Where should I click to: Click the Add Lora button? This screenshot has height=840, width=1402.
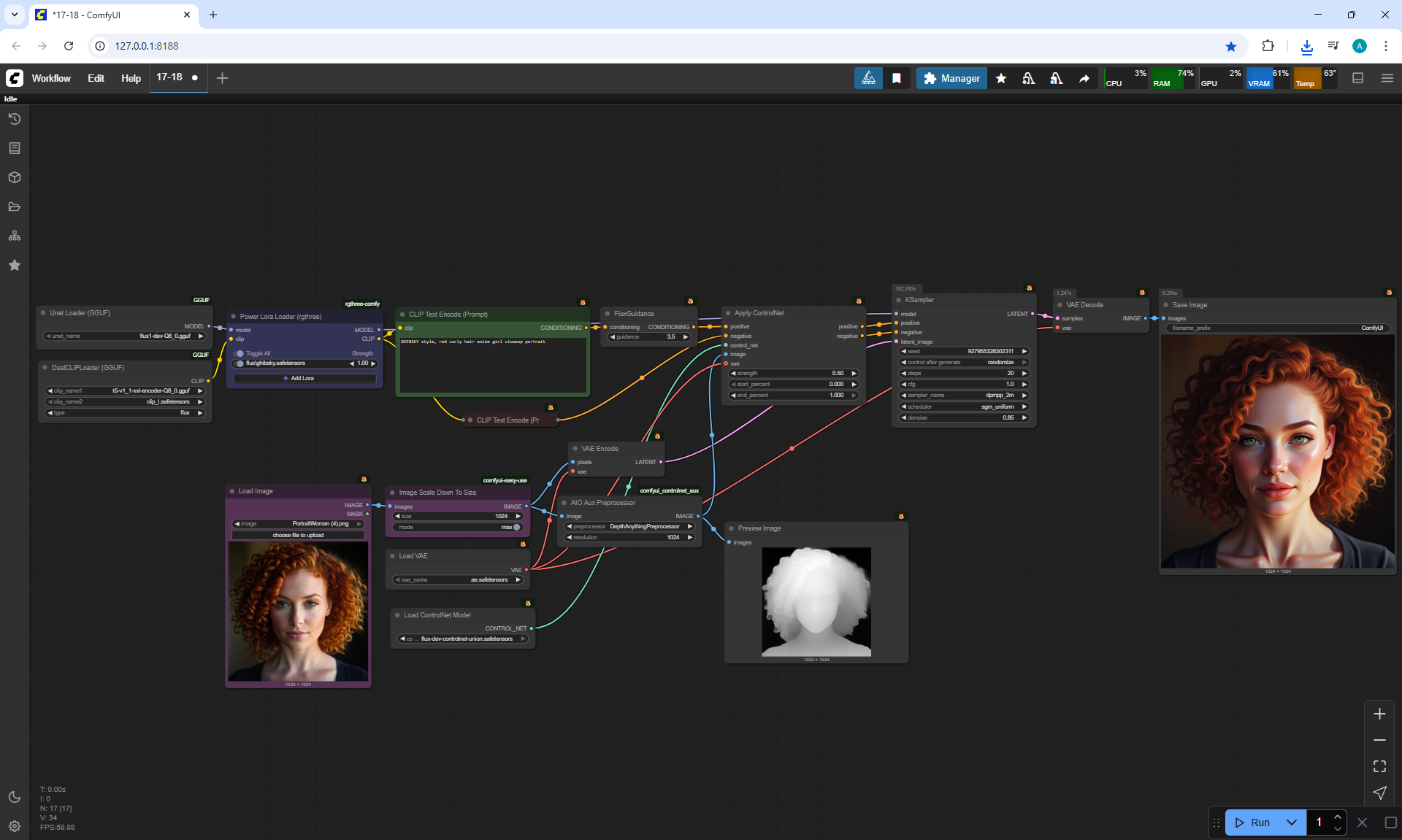point(304,378)
